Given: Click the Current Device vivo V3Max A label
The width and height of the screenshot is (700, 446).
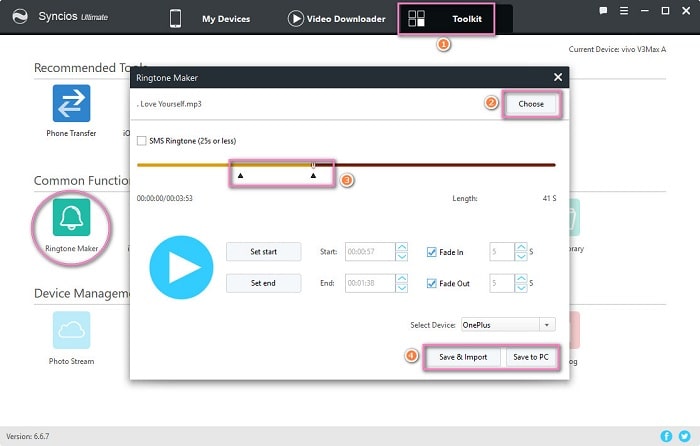Looking at the screenshot, I should tap(617, 50).
